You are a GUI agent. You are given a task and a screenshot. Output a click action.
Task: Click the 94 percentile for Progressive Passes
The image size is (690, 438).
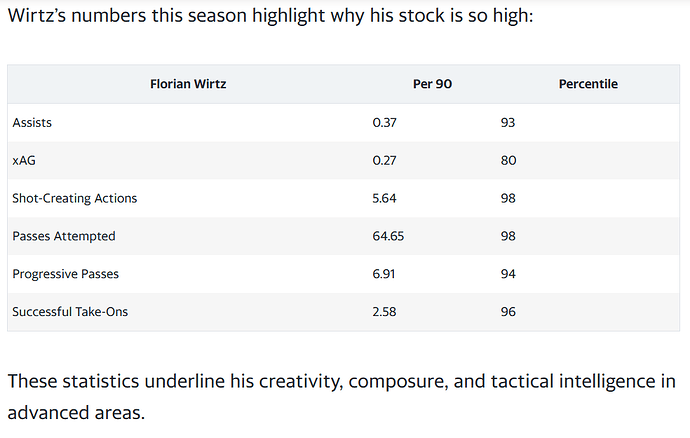tap(508, 274)
